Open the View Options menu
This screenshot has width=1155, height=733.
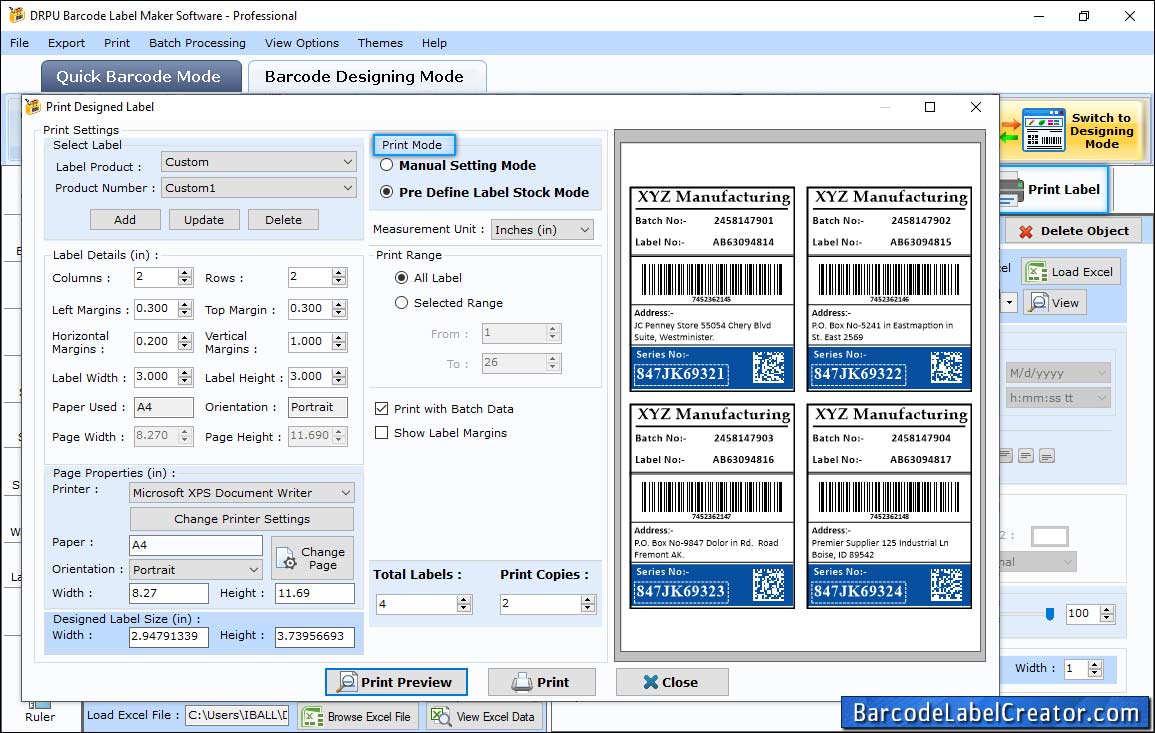tap(302, 43)
